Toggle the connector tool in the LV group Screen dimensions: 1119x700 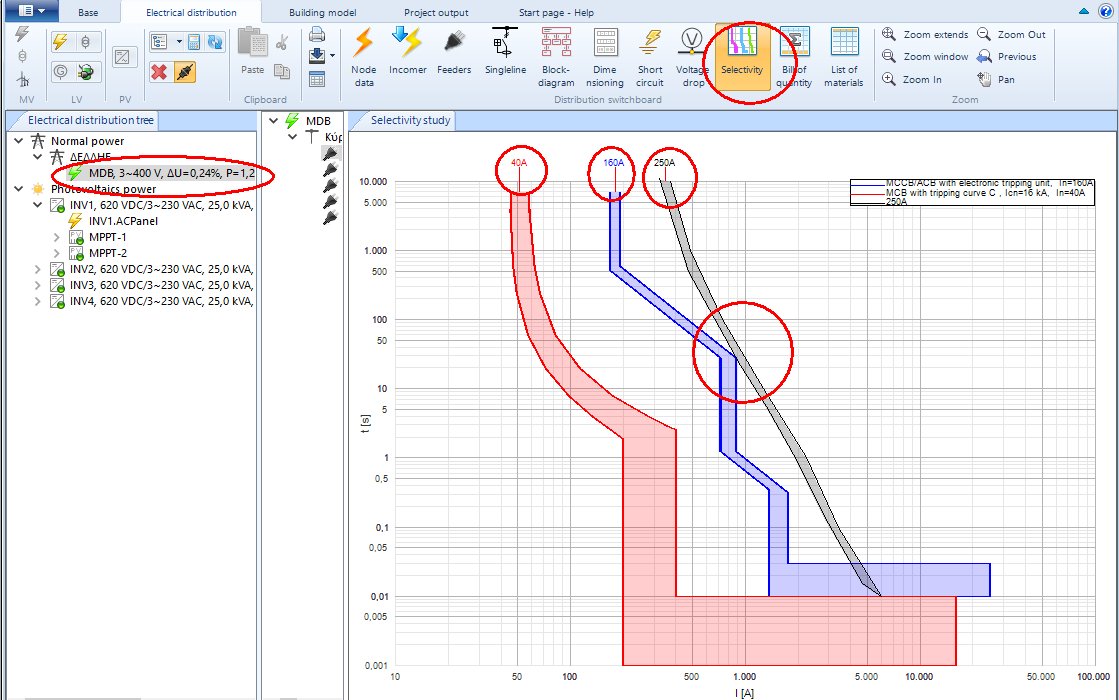pyautogui.click(x=85, y=71)
